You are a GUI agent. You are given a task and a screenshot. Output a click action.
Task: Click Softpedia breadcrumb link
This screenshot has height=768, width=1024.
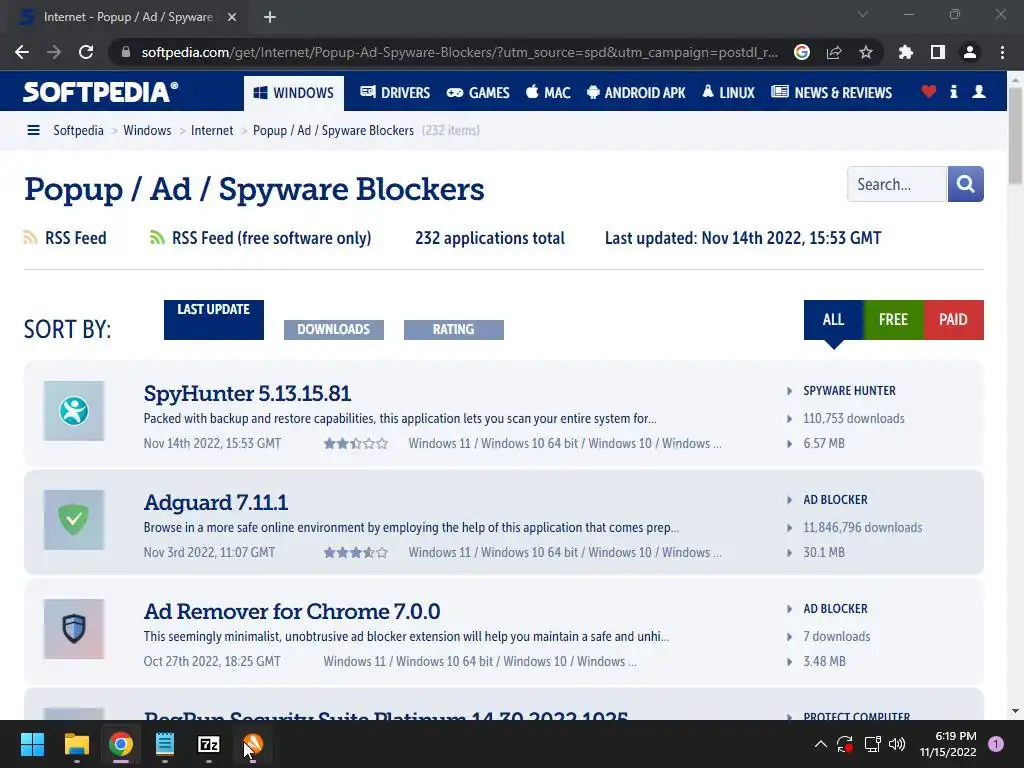pos(78,131)
